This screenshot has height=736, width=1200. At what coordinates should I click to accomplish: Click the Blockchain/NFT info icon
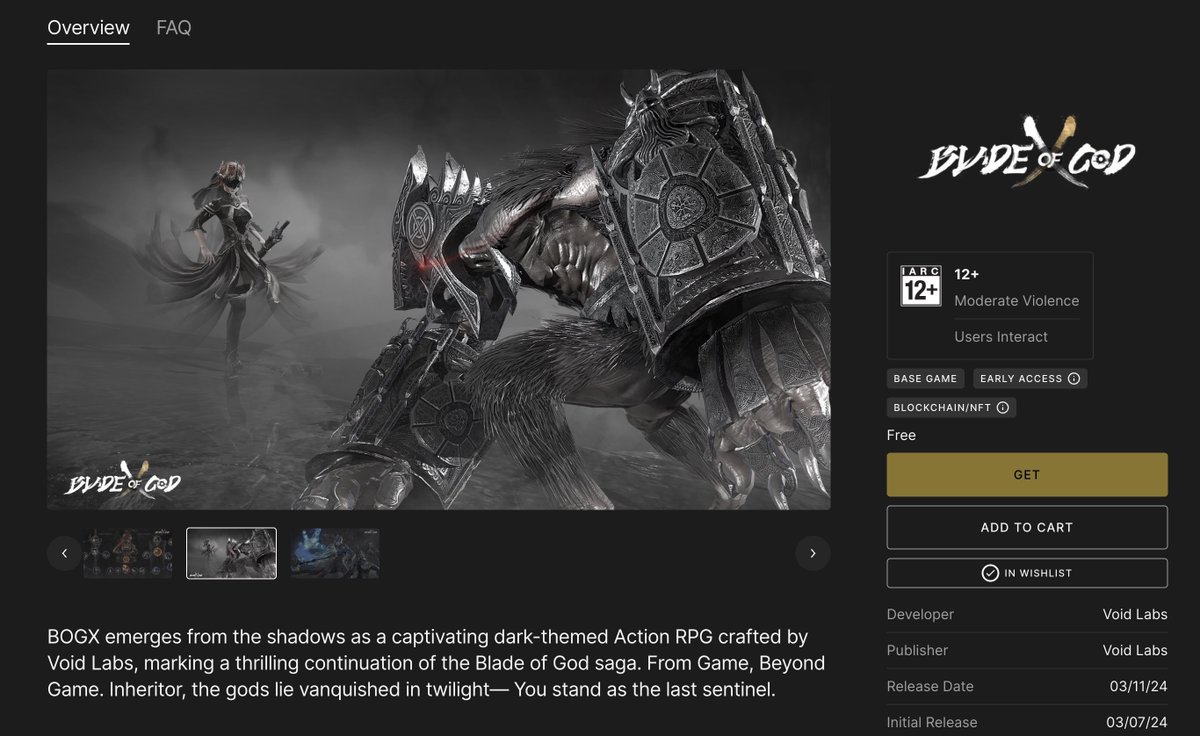click(x=1003, y=408)
